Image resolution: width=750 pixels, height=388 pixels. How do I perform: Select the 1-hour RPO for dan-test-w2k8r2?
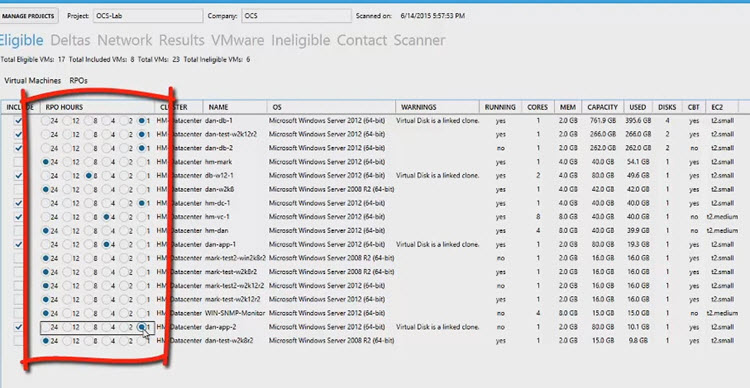(142, 341)
